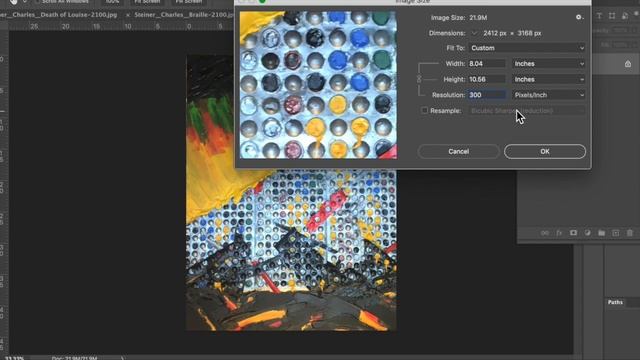Click the type layer filter T icon

pos(599,16)
